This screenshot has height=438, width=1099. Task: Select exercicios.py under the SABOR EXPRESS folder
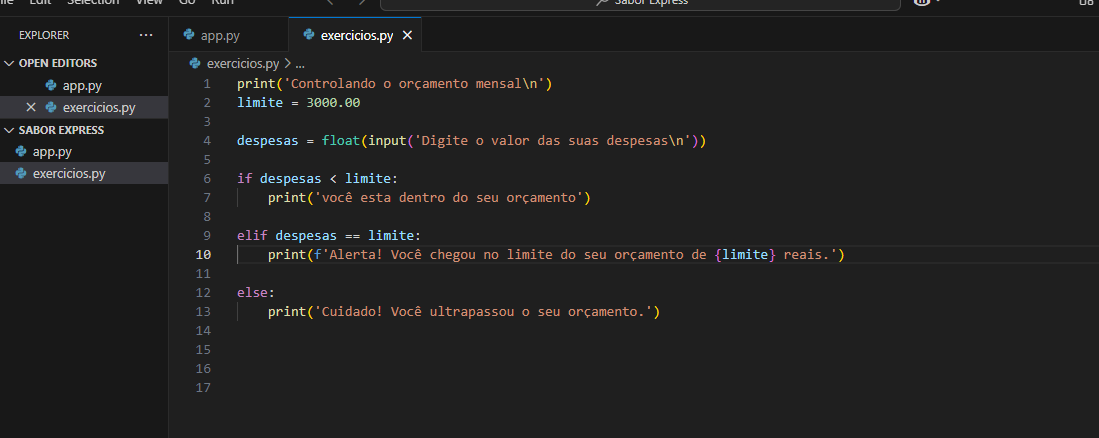(84, 173)
